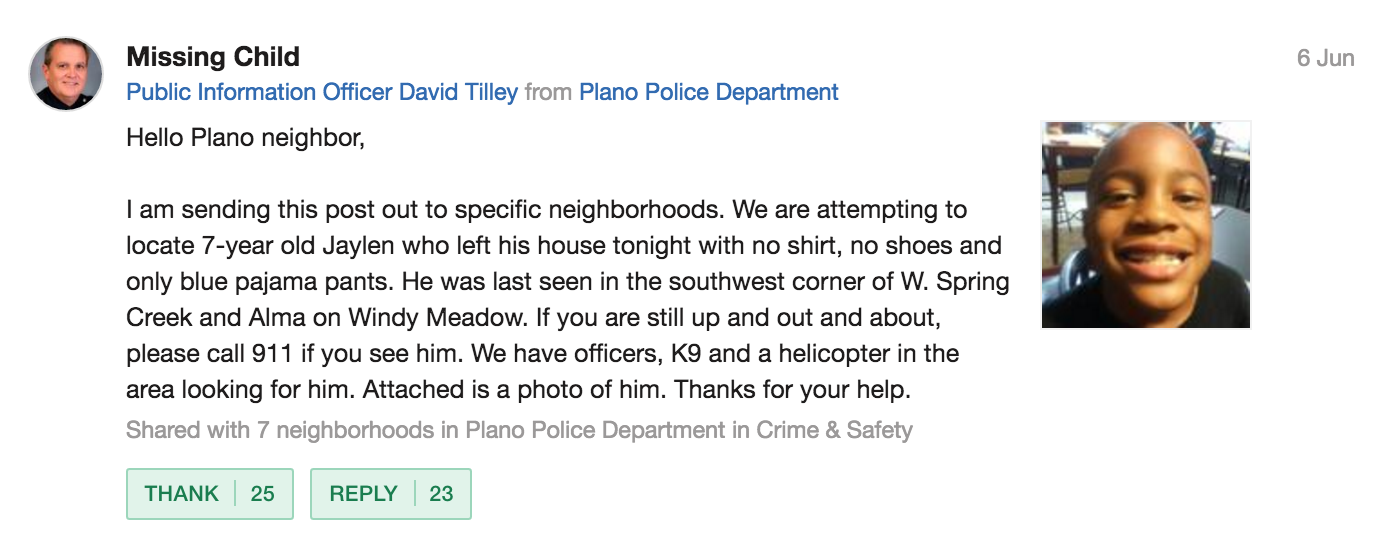Click the "6 Jun" post date

(x=1325, y=58)
